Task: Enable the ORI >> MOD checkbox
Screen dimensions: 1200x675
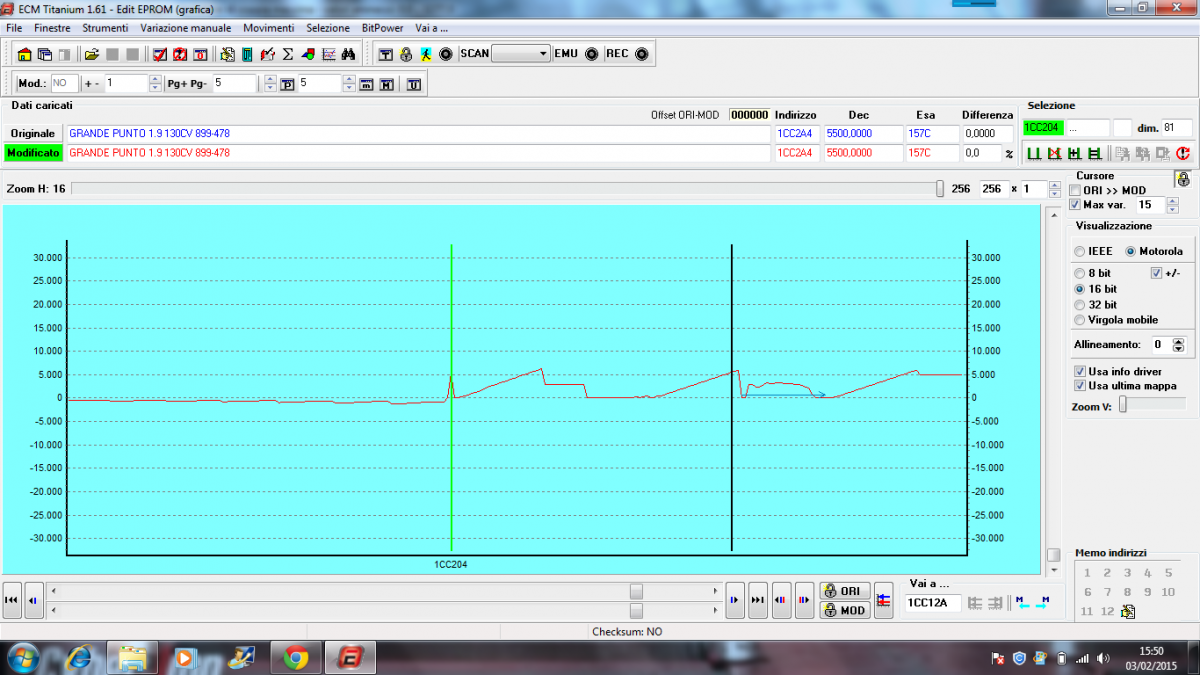Action: coord(1076,190)
